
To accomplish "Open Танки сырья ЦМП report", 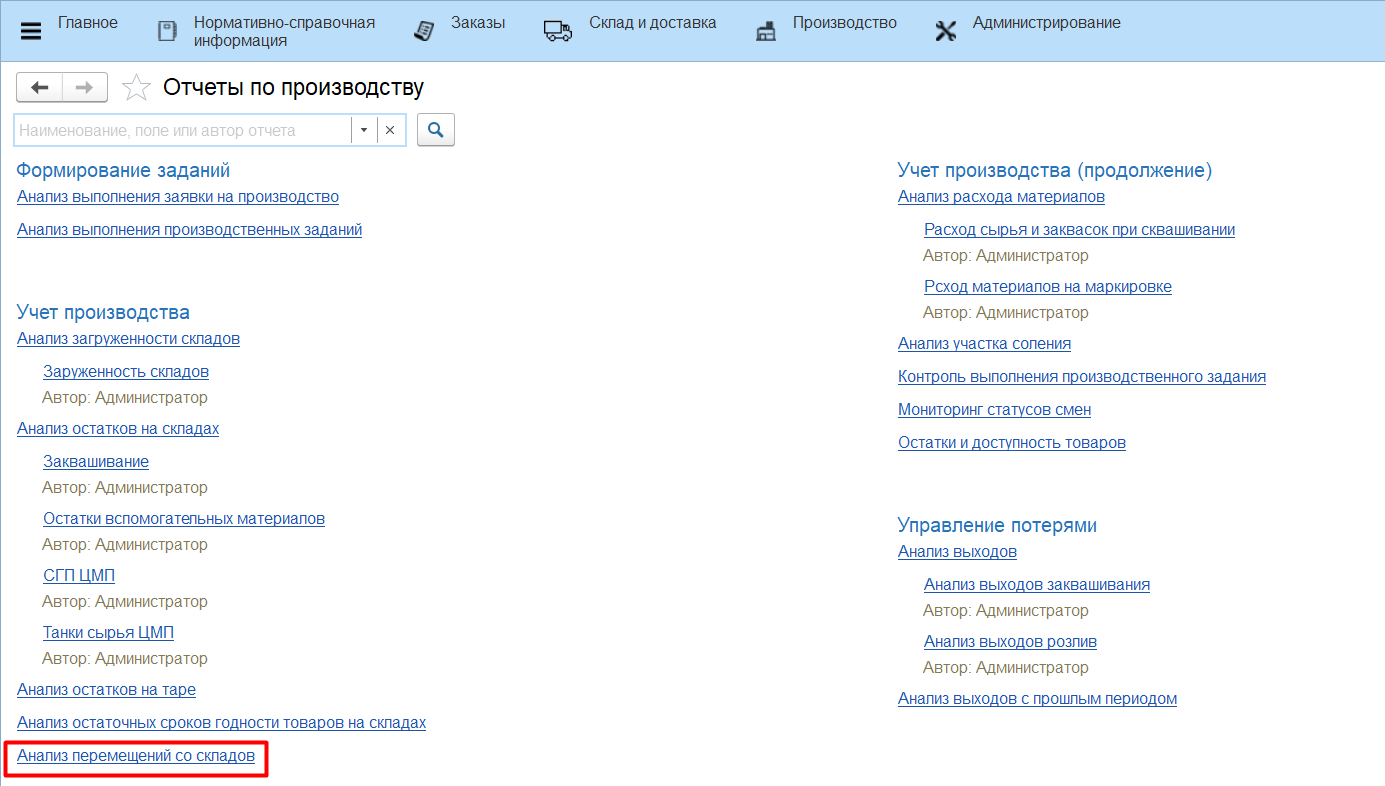I will (108, 633).
